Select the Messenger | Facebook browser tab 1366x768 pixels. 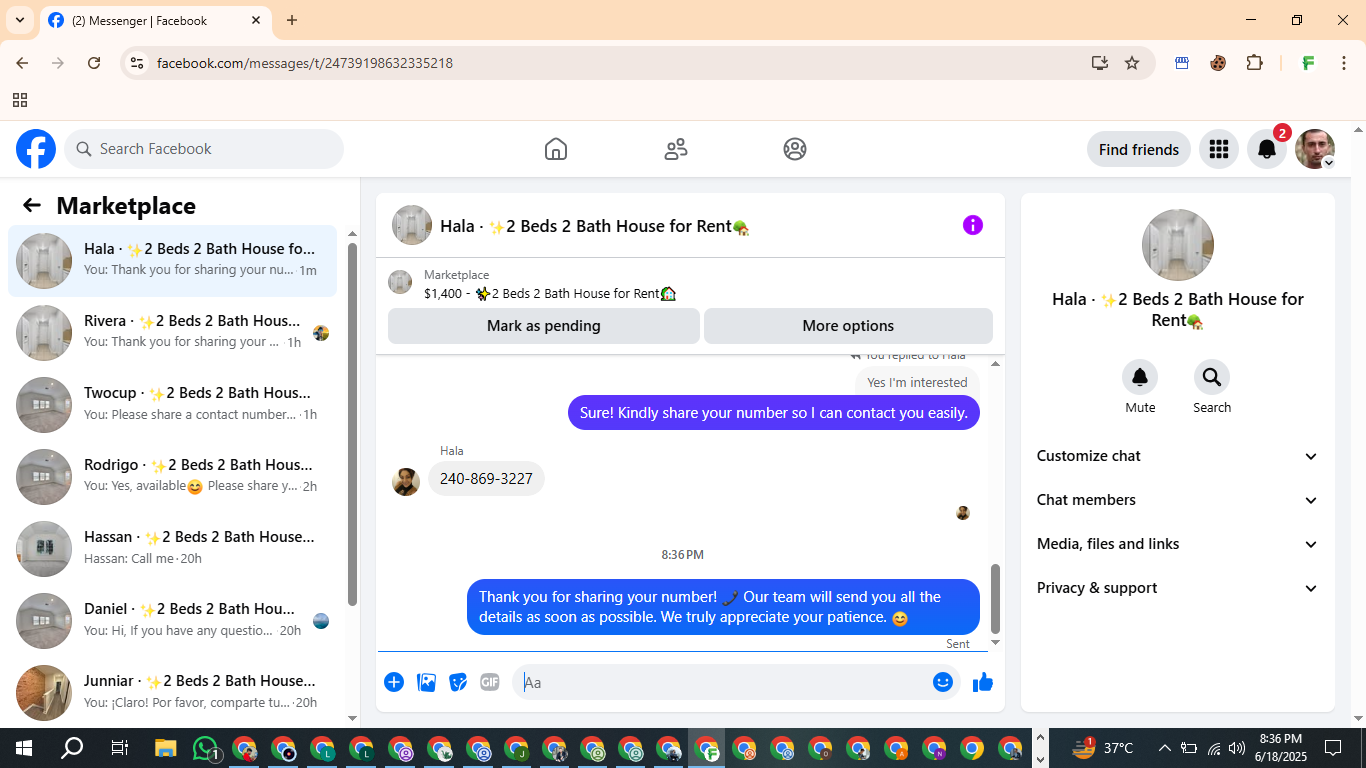pyautogui.click(x=155, y=20)
